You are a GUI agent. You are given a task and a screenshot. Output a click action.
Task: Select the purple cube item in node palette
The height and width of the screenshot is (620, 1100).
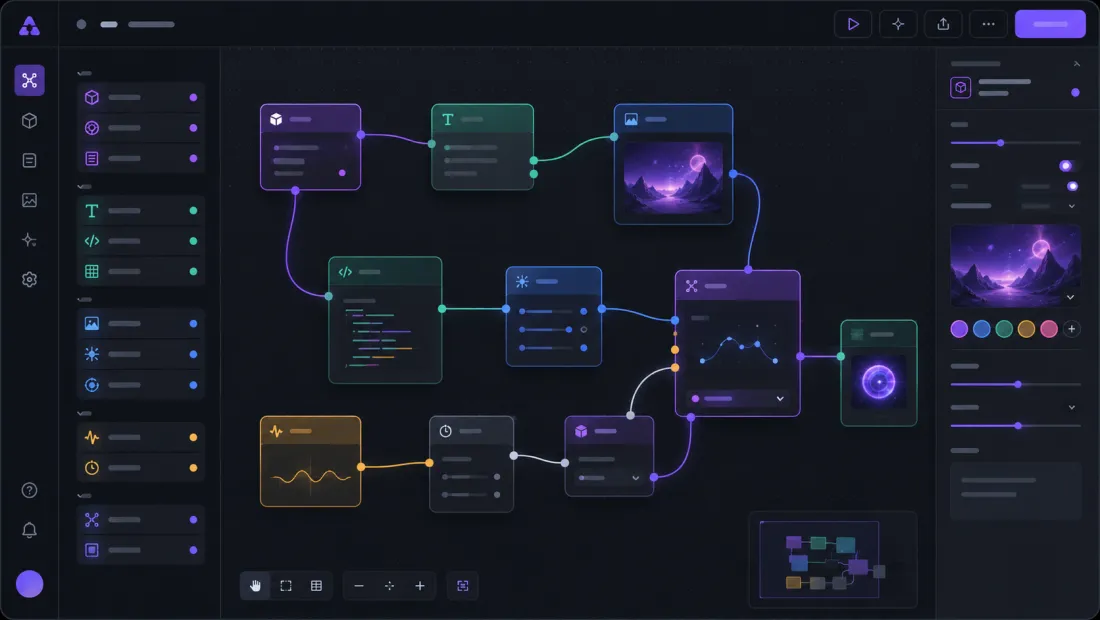141,97
